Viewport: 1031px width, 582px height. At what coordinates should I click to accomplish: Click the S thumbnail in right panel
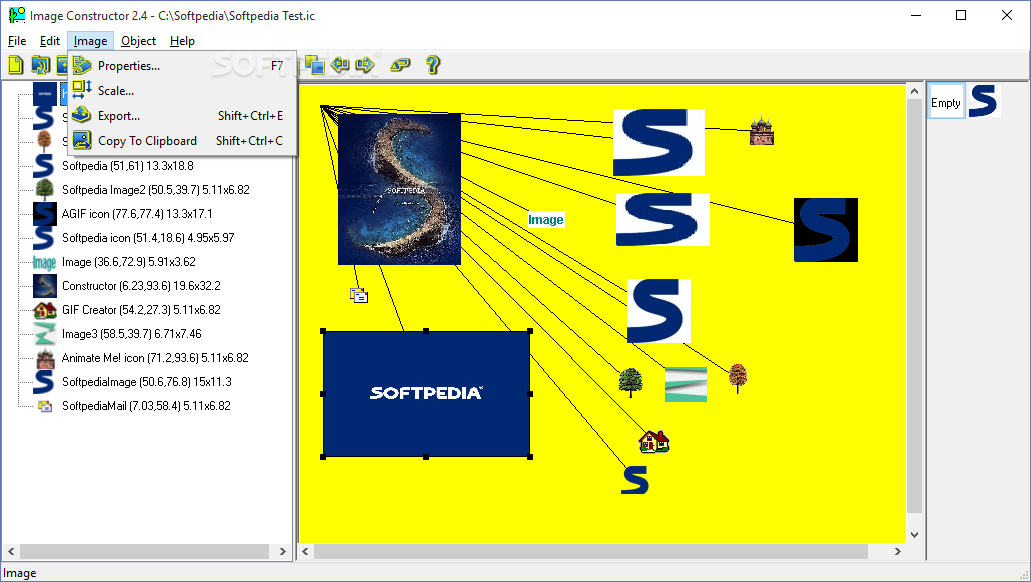pyautogui.click(x=983, y=101)
